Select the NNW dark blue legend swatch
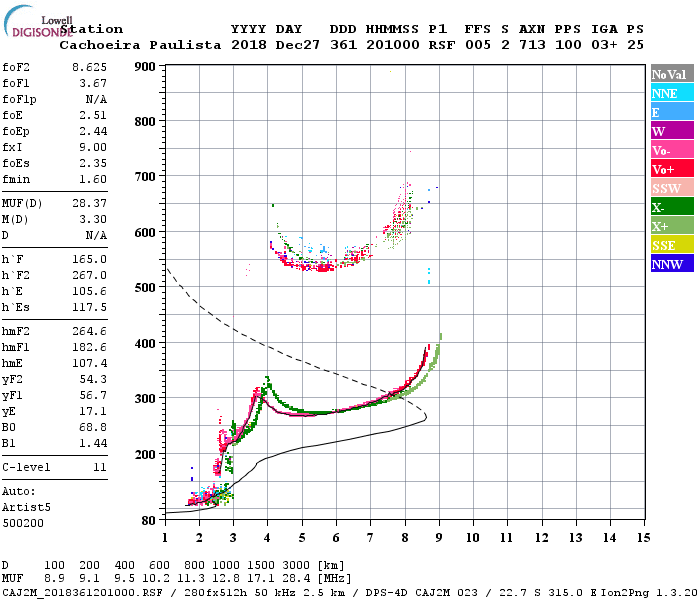Screen dimensions: 700x600 click(x=672, y=263)
